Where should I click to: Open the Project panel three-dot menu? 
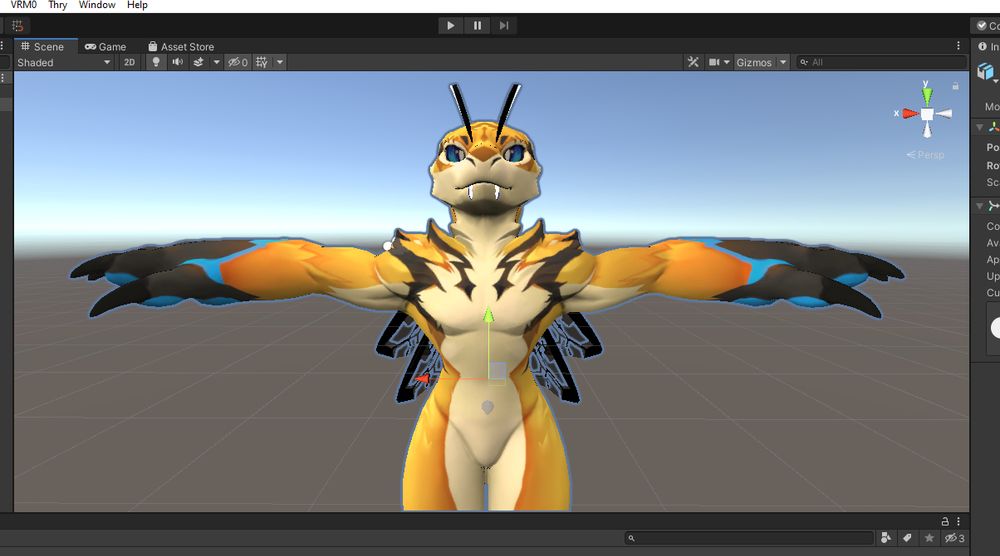tap(959, 521)
